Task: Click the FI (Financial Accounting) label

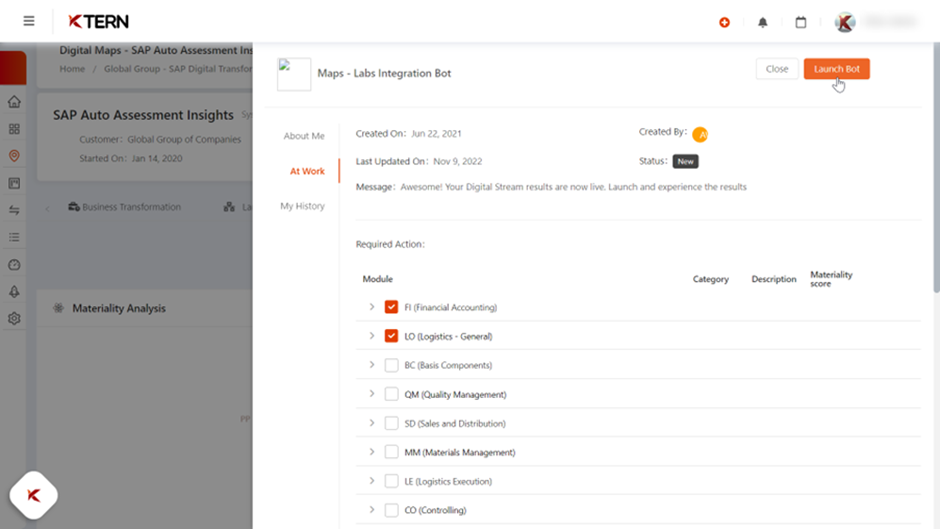Action: pos(450,307)
